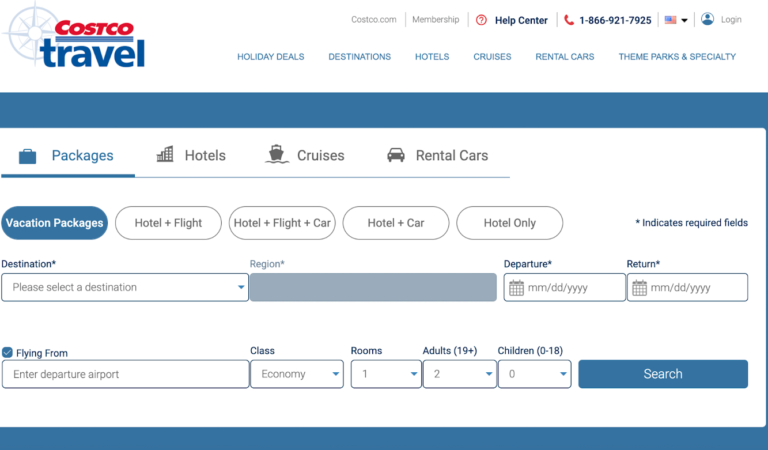Click the Help Center question mark icon
768x450 pixels.
pyautogui.click(x=481, y=20)
